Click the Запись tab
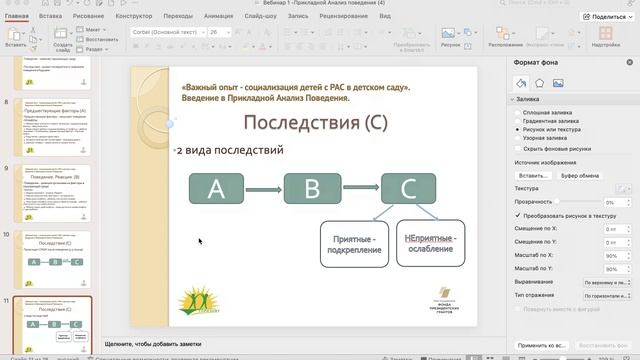Viewport: 640px width, 360px height. (298, 16)
